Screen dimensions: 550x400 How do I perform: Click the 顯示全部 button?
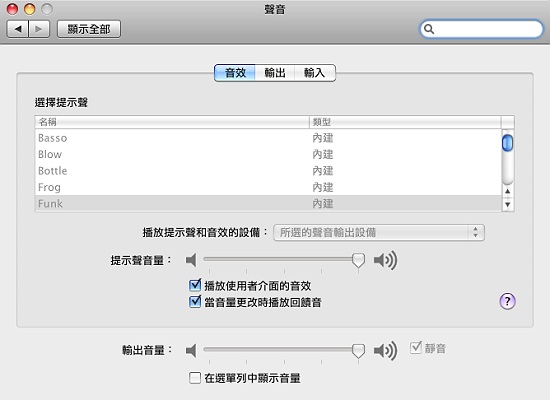89,29
